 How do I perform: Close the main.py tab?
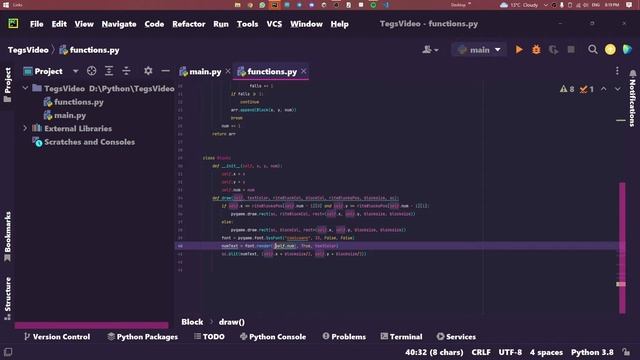[228, 71]
